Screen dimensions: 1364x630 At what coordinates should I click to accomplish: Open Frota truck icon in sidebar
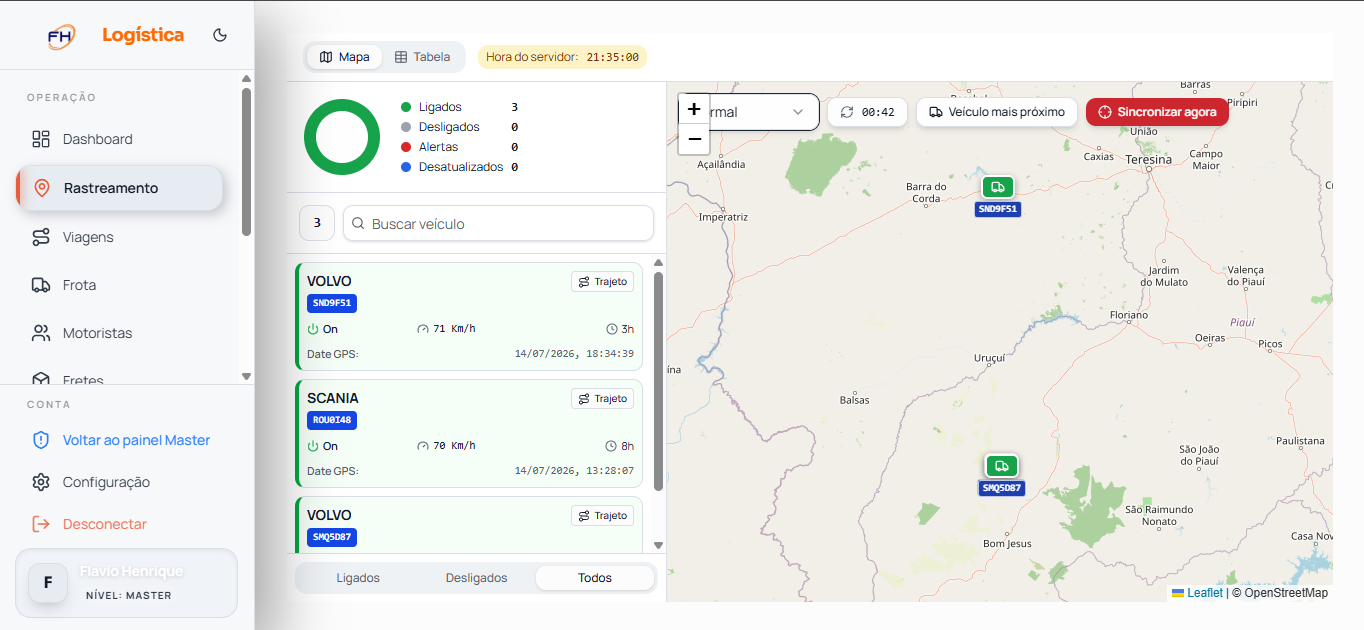tap(41, 285)
